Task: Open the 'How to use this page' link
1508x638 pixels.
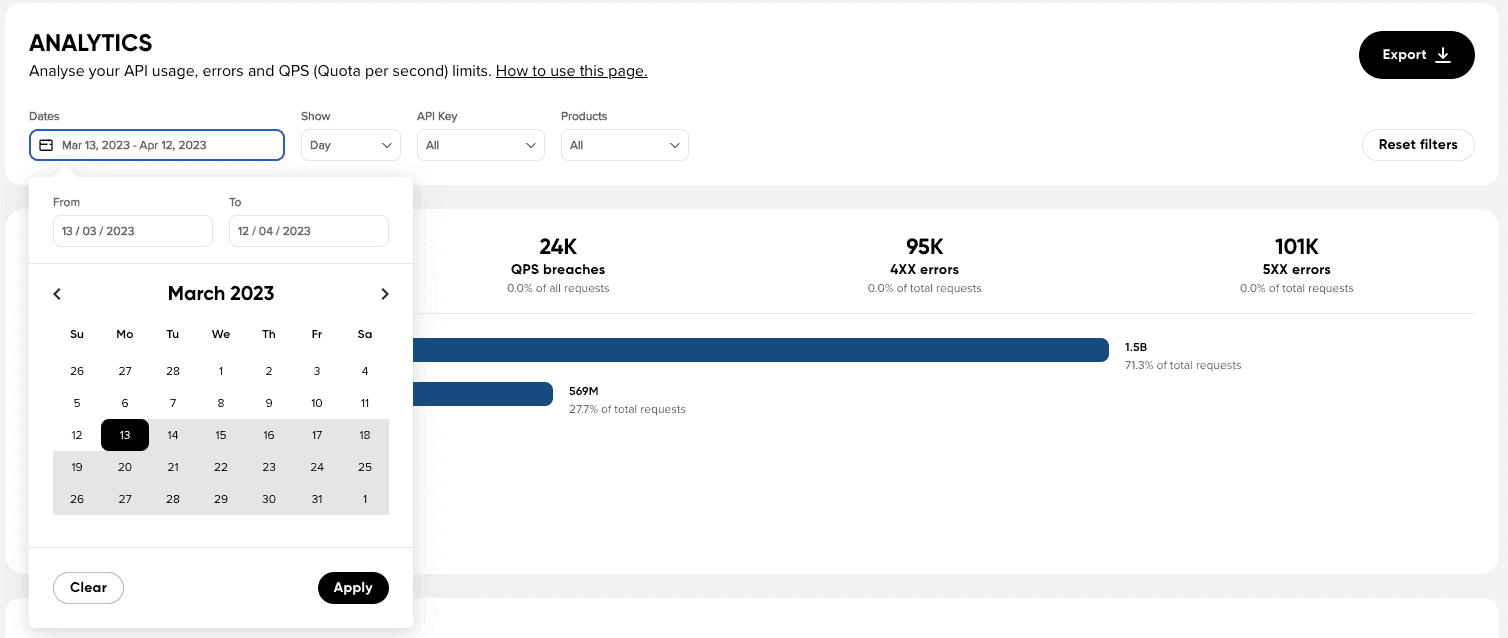Action: click(571, 71)
